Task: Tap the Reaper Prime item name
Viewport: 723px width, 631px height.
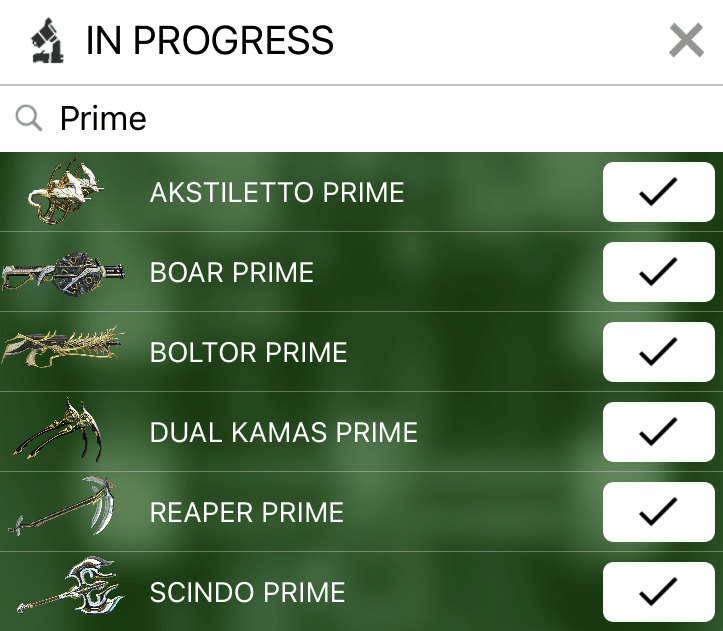Action: click(246, 512)
